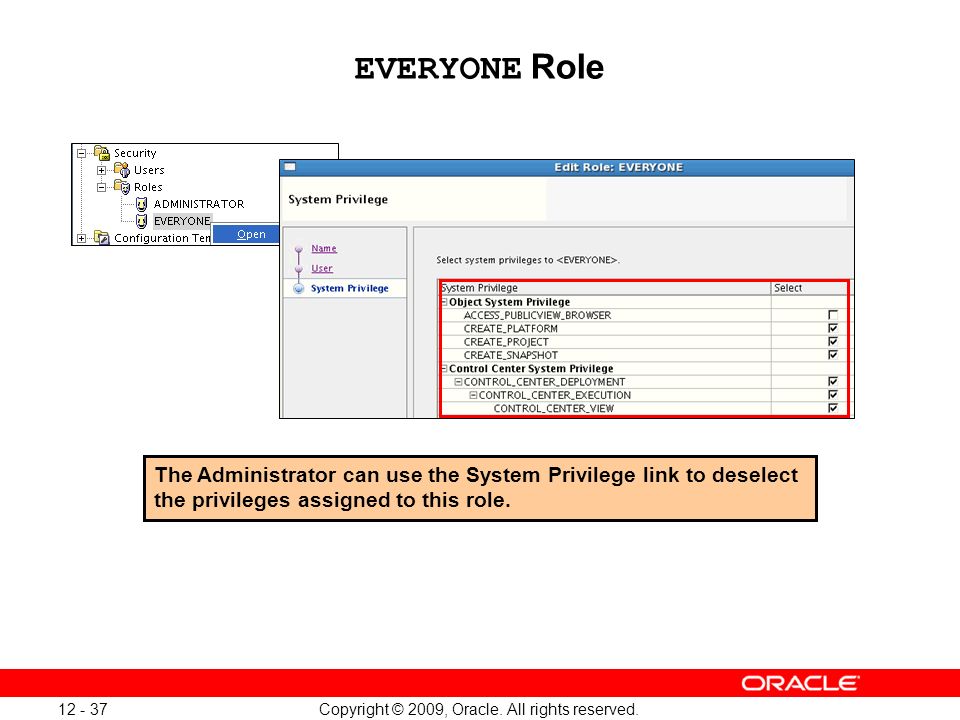Click the Name step bullet icon
This screenshot has width=960, height=720.
coord(299,249)
